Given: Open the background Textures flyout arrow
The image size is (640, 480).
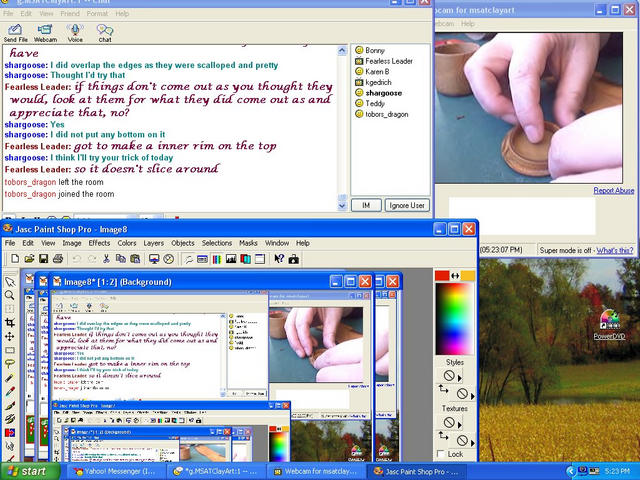Looking at the screenshot, I should [473, 442].
